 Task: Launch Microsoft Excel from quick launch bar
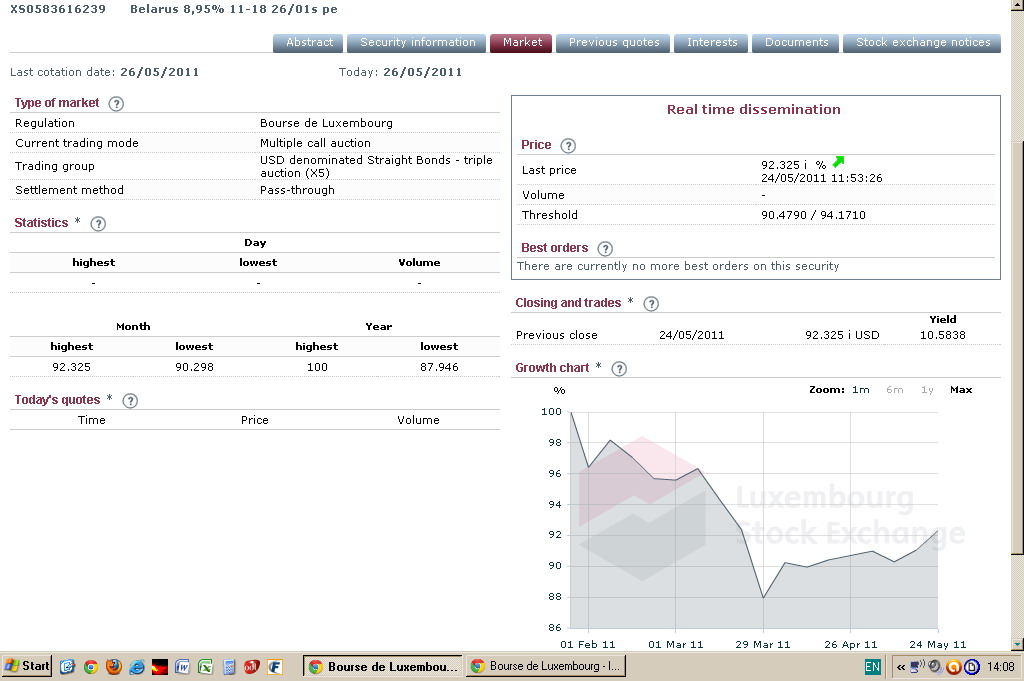click(205, 667)
